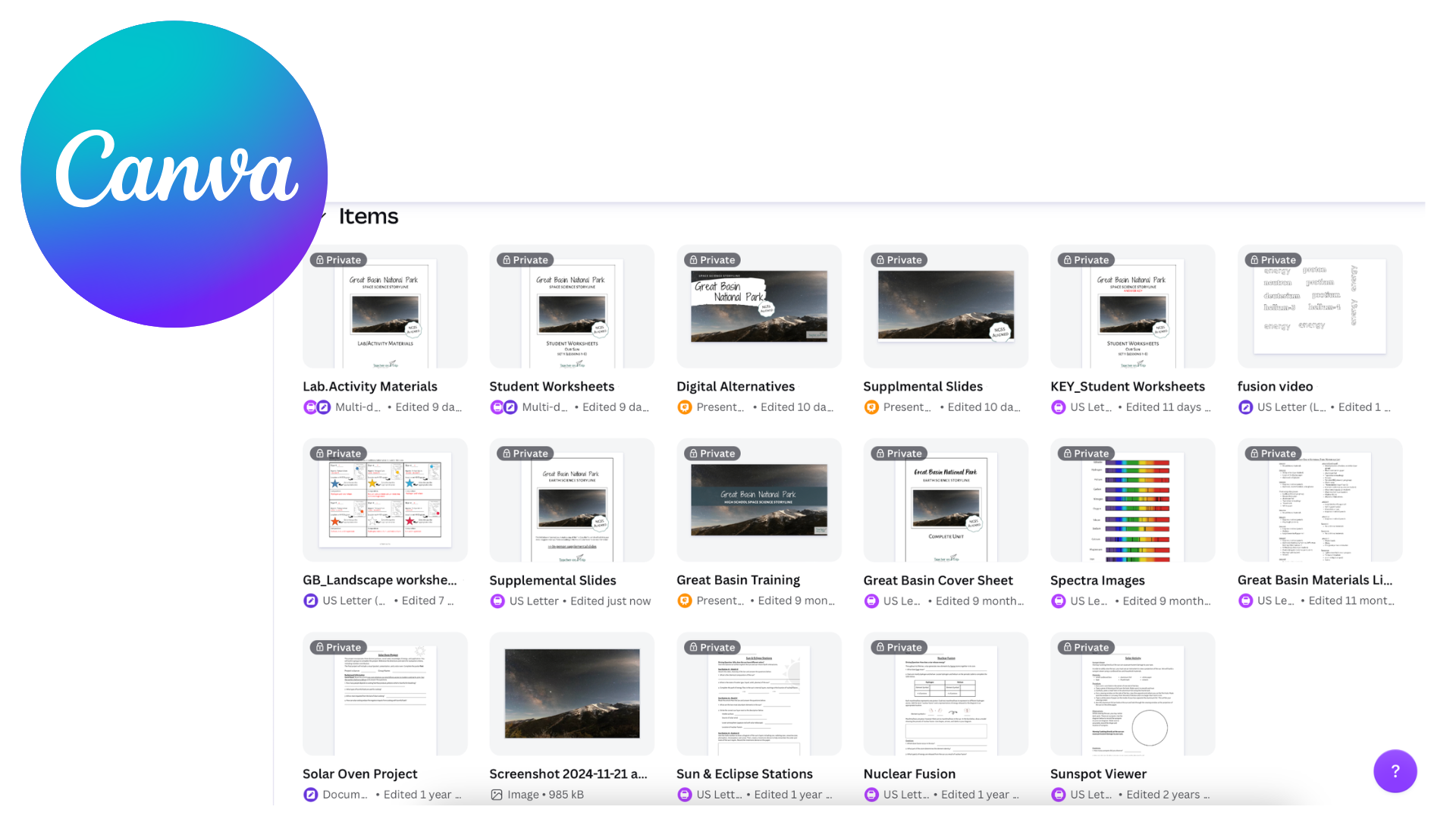The width and height of the screenshot is (1456, 819).
Task: Click the Private badge on Nuclear Fusion
Action: pyautogui.click(x=899, y=648)
